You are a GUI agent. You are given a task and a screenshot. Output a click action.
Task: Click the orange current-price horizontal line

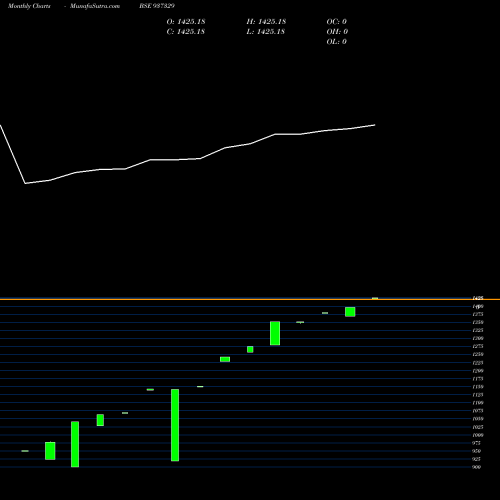250,300
